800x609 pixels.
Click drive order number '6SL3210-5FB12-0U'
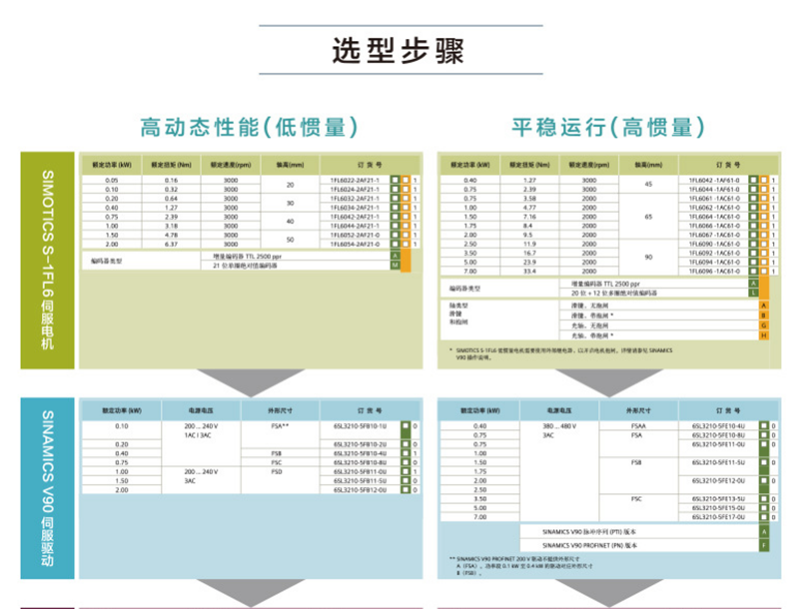[360, 490]
